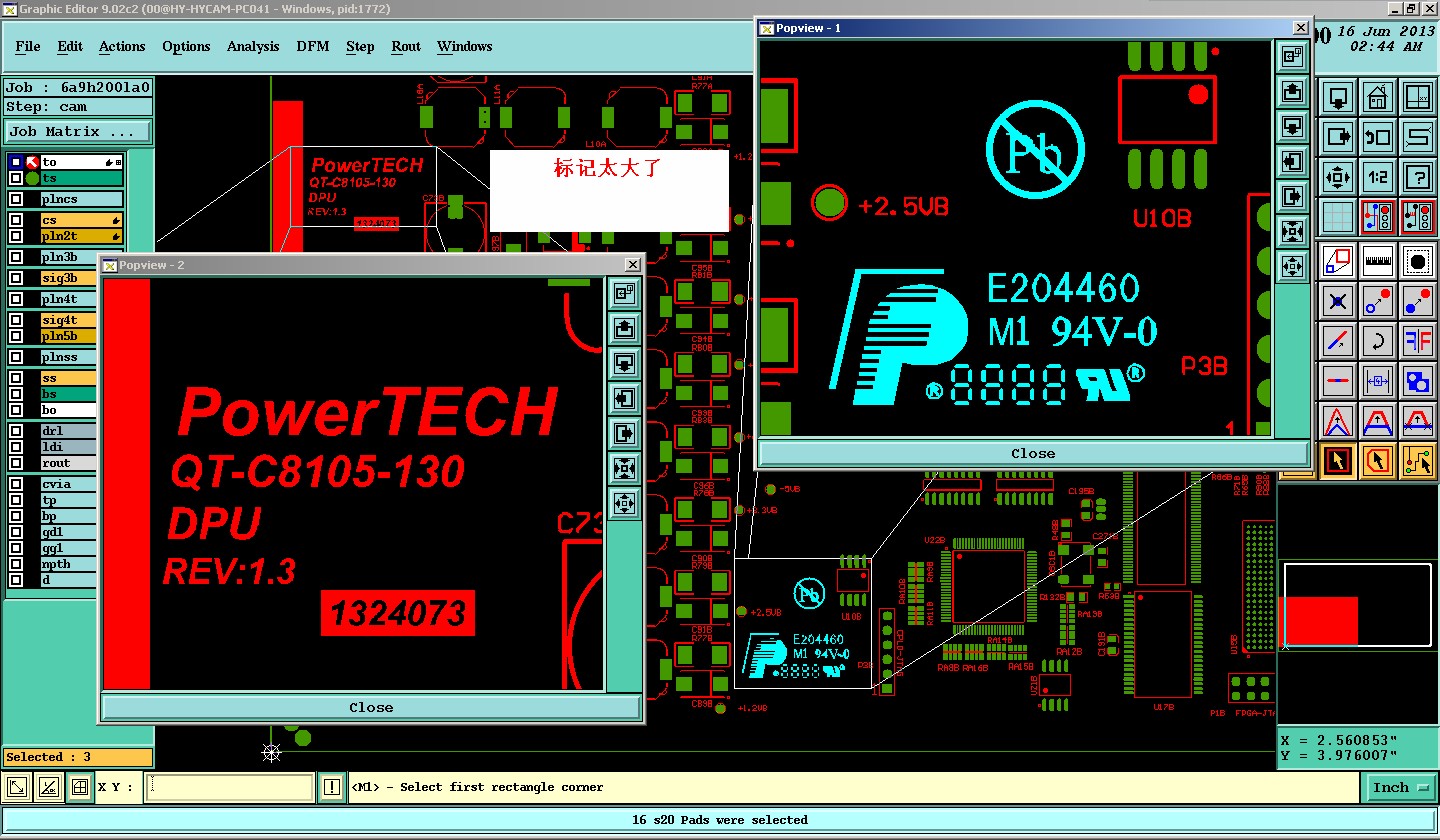Image resolution: width=1440 pixels, height=840 pixels.
Task: Select the sig3b layer name
Action: pos(69,278)
